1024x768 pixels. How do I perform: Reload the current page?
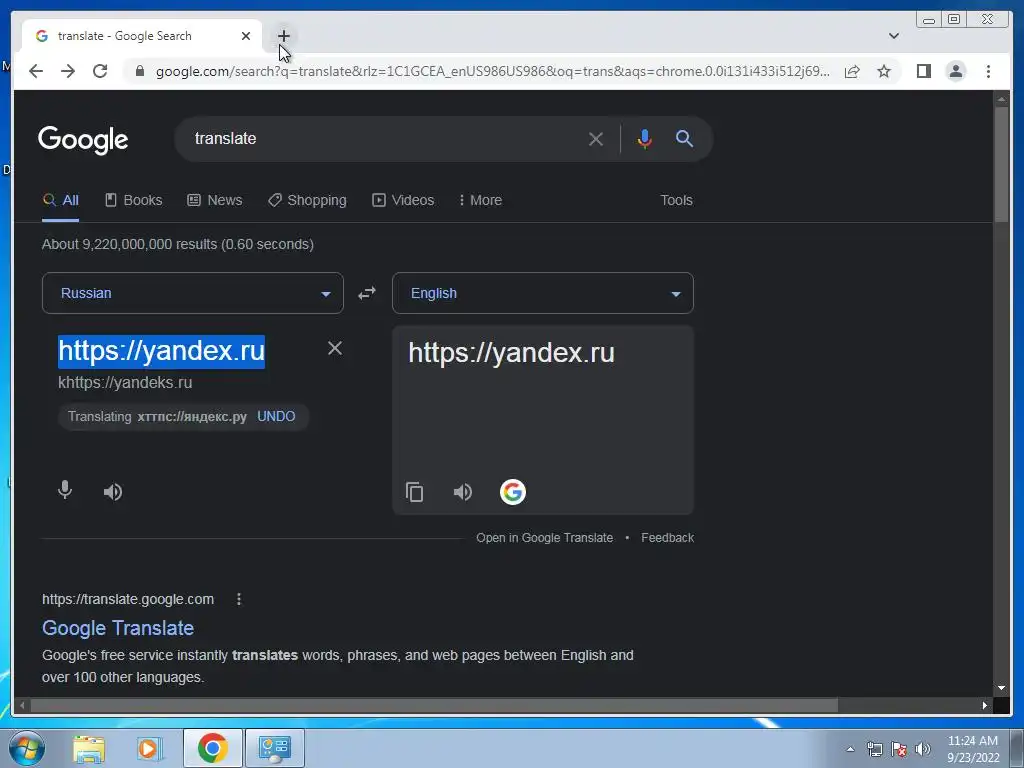[100, 71]
